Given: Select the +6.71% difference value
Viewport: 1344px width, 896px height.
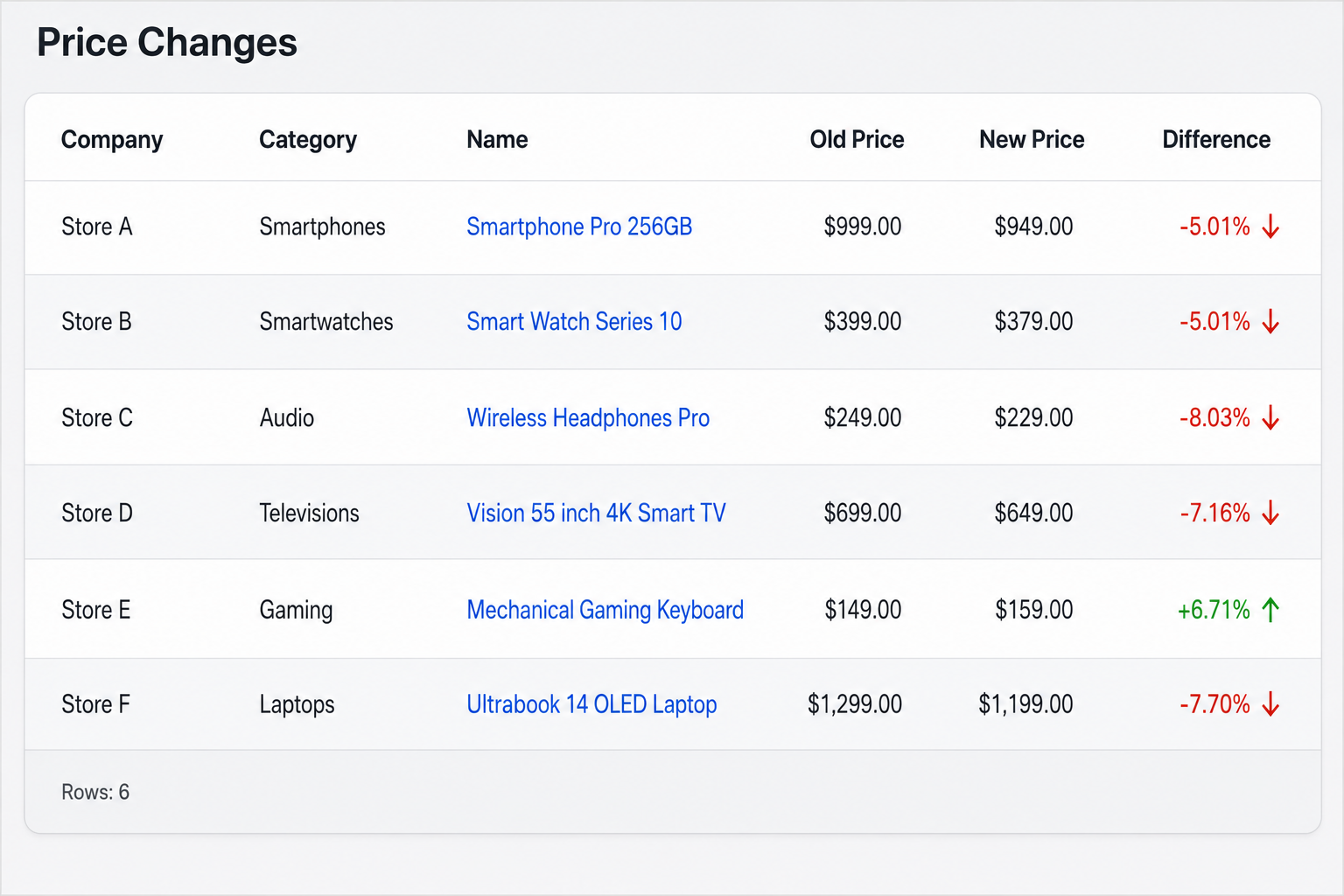Looking at the screenshot, I should pos(1214,610).
